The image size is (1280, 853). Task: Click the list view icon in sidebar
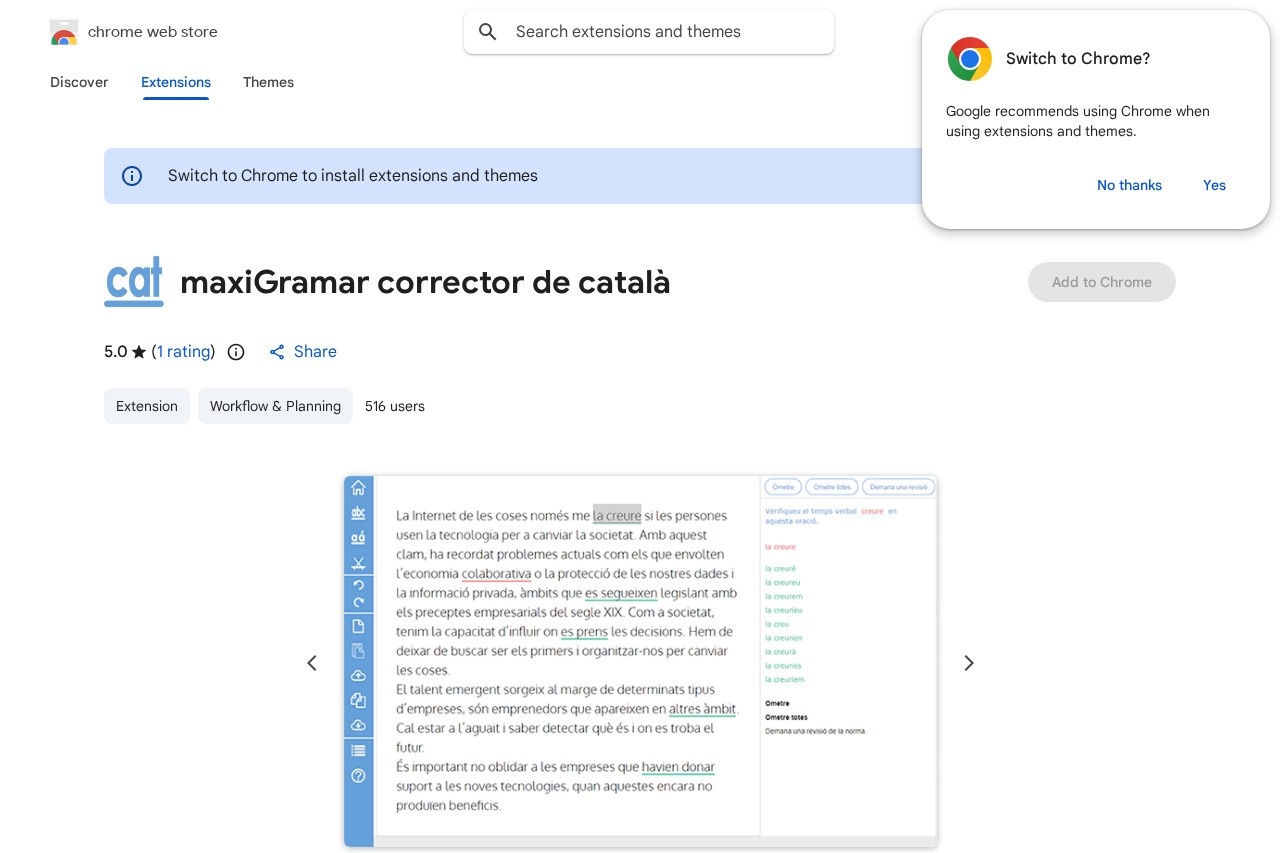pyautogui.click(x=358, y=750)
